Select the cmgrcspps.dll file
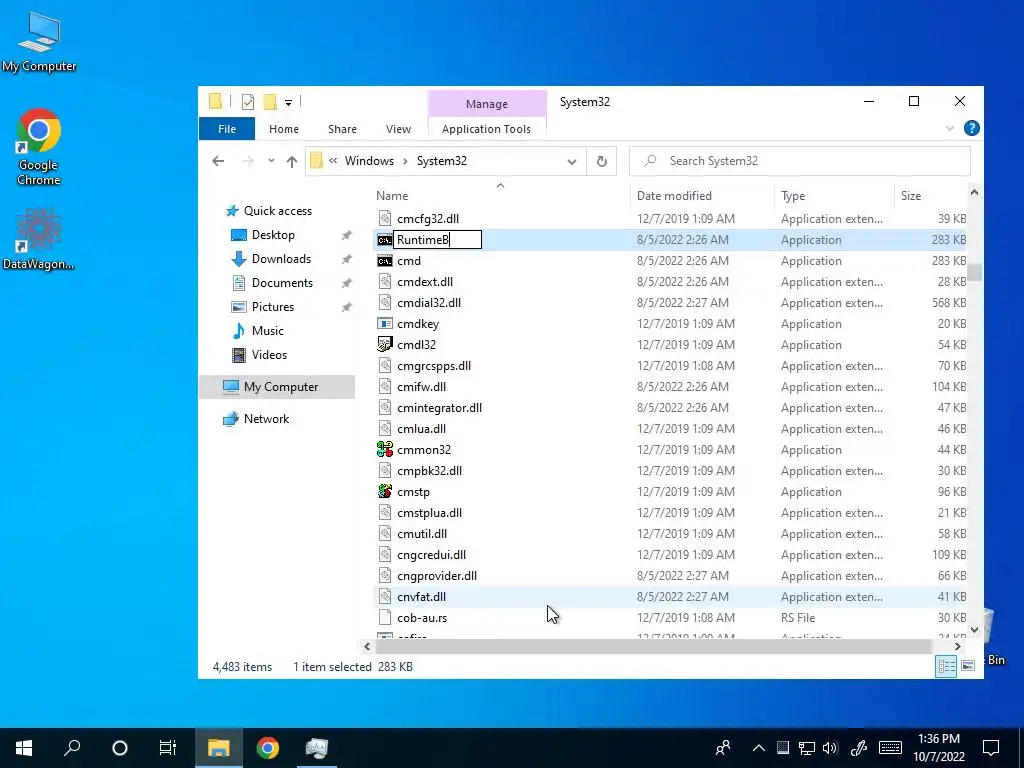The width and height of the screenshot is (1024, 768). click(434, 366)
